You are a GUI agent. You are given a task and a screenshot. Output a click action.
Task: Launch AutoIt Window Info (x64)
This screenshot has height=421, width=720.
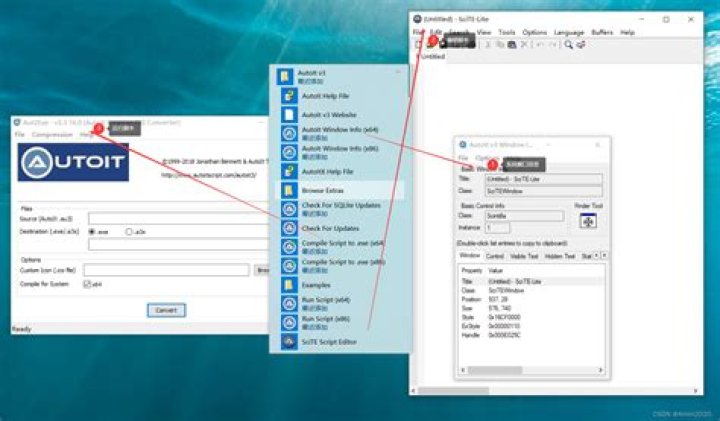[340, 134]
